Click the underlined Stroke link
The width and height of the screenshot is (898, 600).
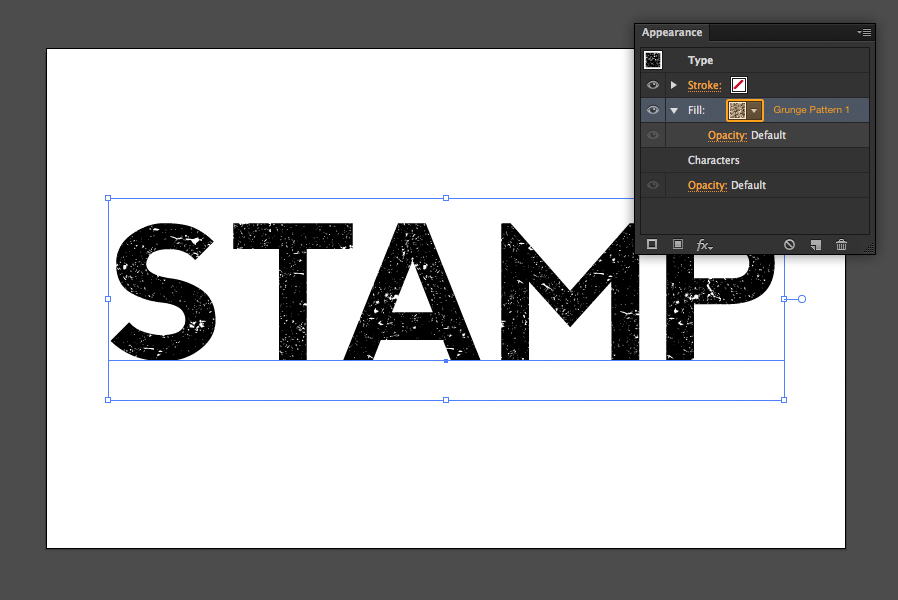tap(706, 85)
